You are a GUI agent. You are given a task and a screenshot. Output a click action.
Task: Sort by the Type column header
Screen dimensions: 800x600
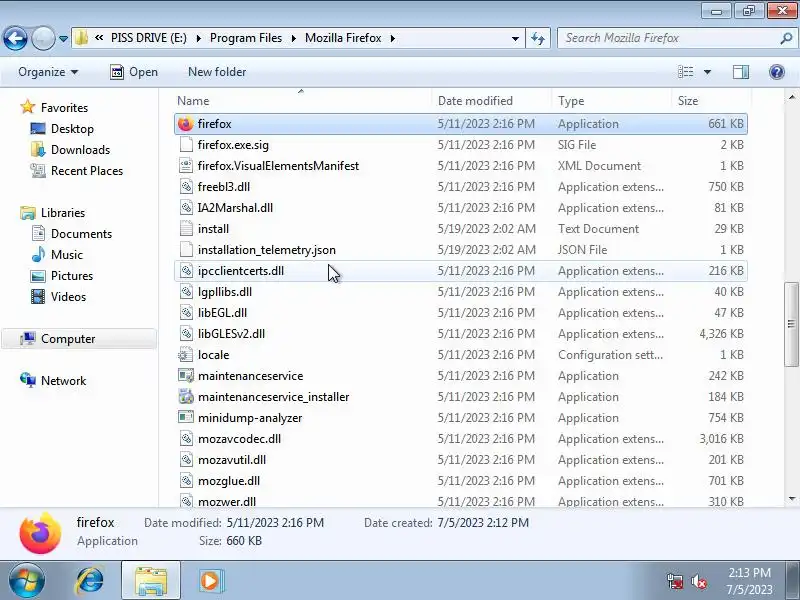(x=611, y=101)
